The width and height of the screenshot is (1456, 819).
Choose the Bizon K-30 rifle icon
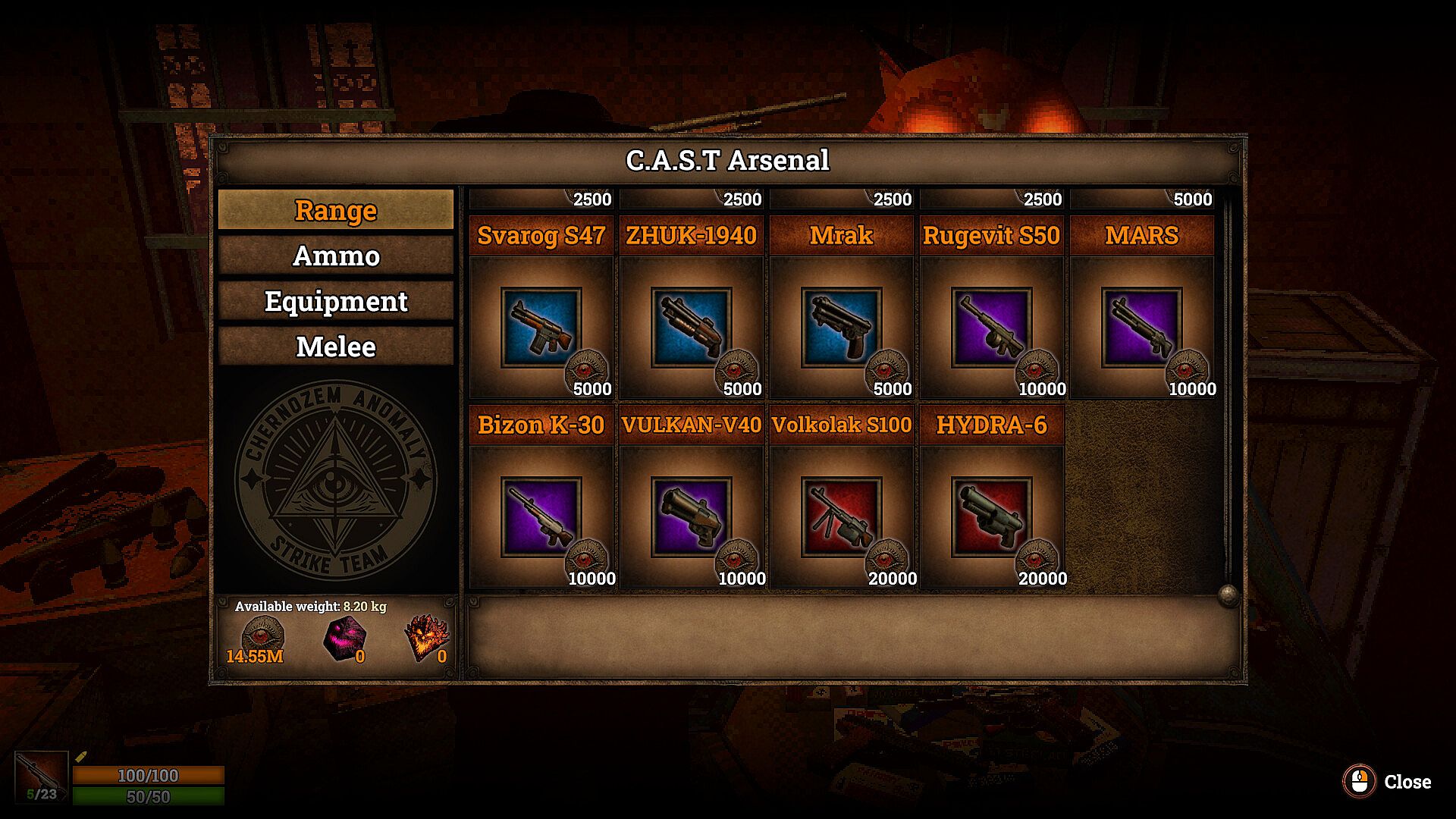click(x=541, y=517)
